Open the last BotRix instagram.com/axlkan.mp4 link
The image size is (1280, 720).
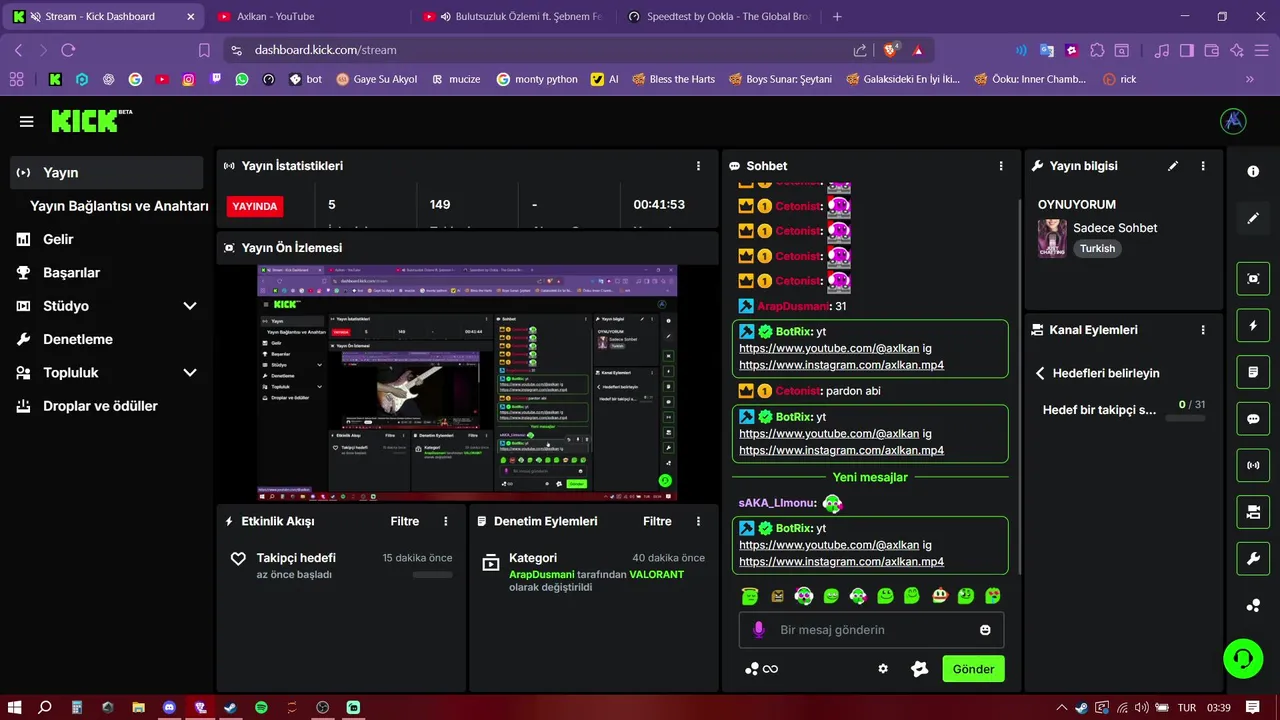(841, 562)
